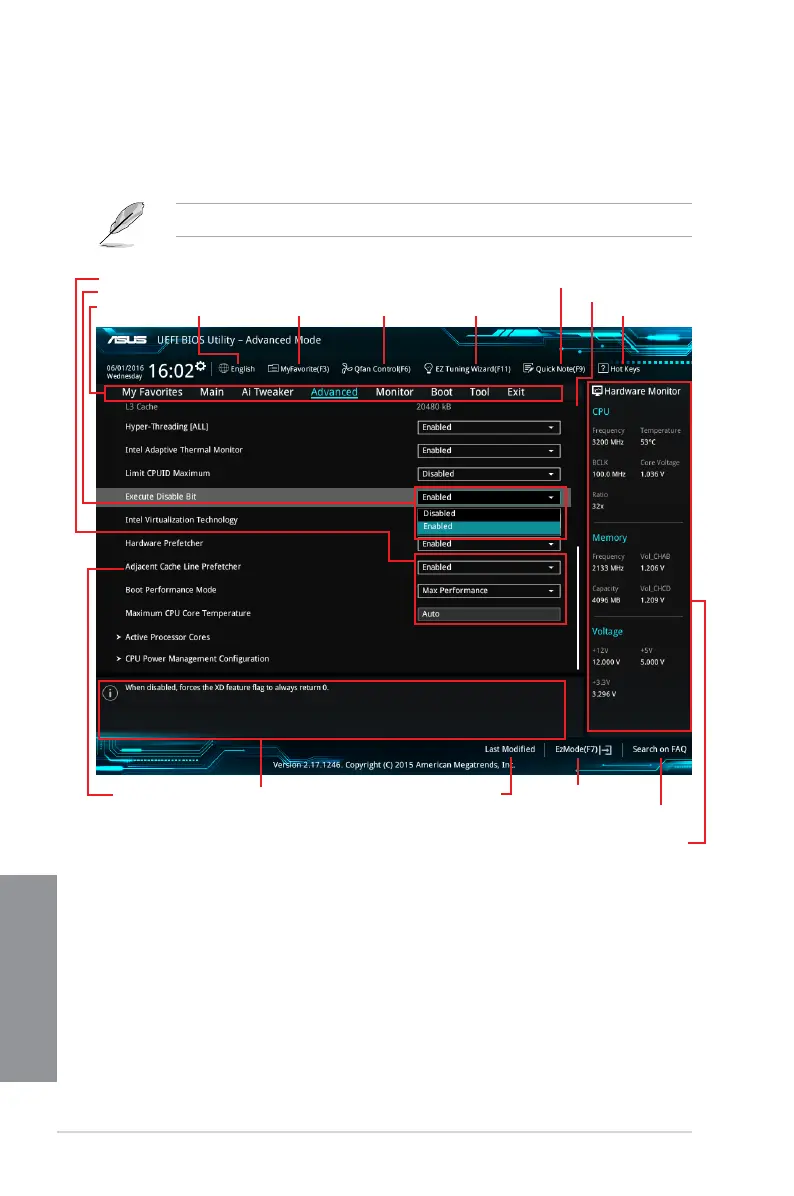
Task: Click the settings list vertical scrollbar
Action: (x=578, y=608)
